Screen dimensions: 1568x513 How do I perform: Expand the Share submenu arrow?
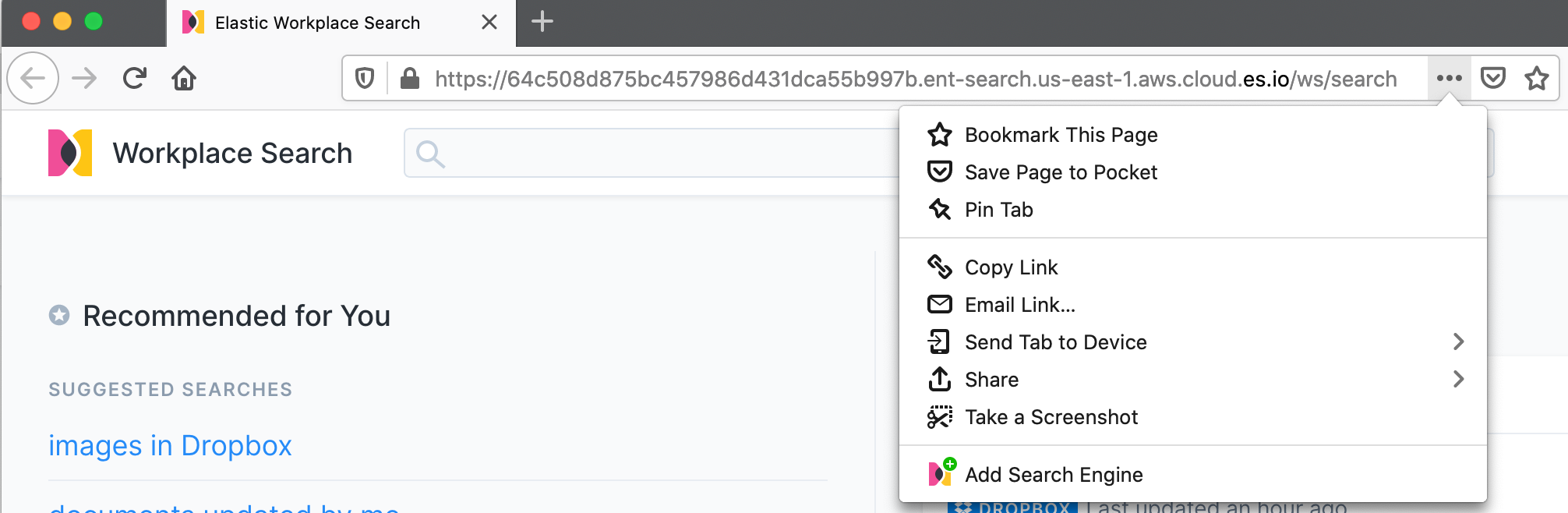(1458, 379)
